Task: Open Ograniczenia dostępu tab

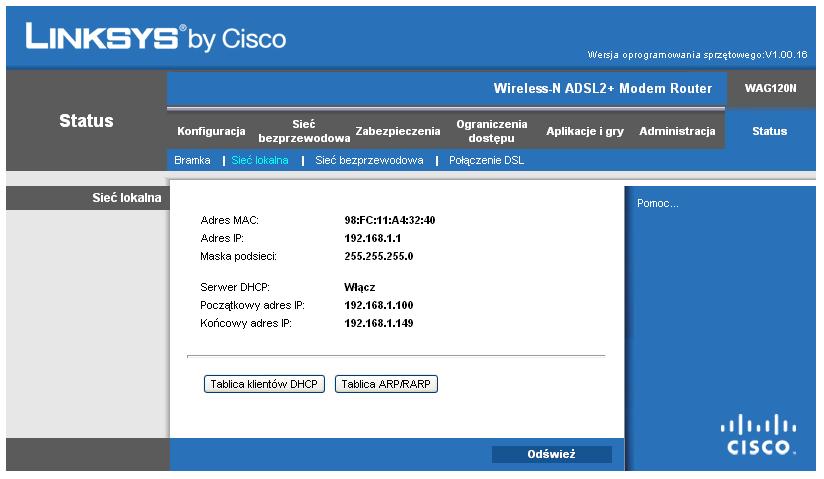Action: tap(491, 131)
